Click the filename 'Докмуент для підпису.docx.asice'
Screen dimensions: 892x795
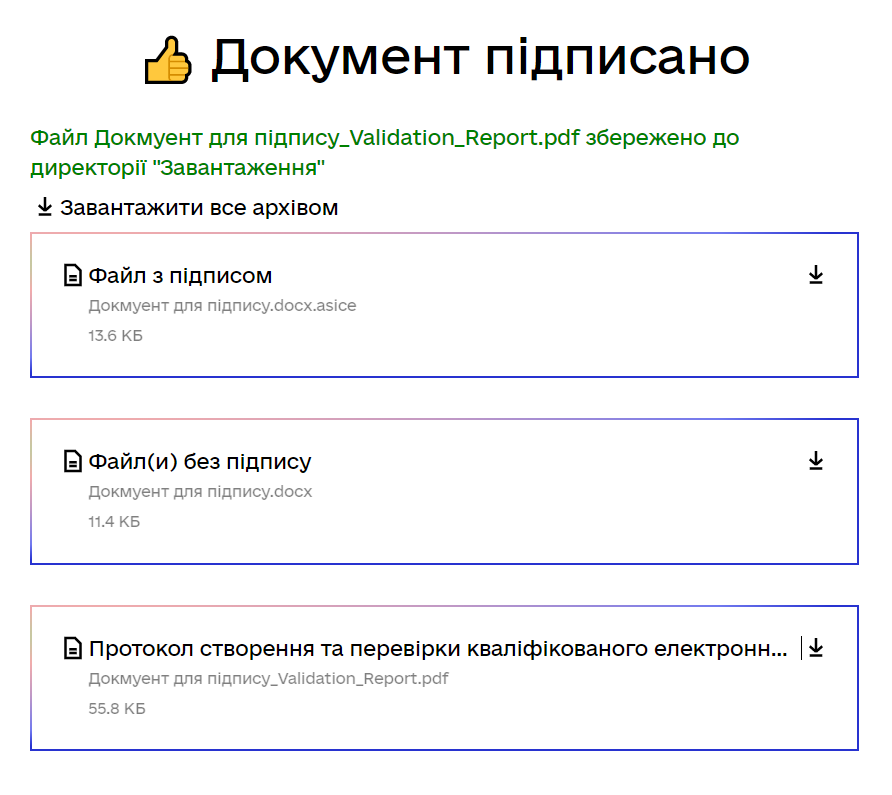[222, 305]
